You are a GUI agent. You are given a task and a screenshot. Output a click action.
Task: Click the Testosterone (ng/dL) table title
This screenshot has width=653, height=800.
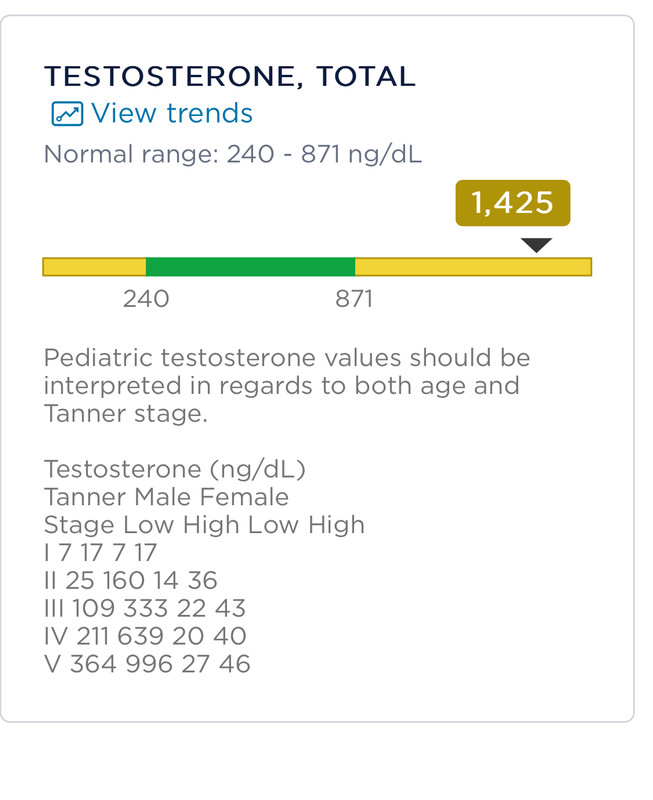(174, 469)
